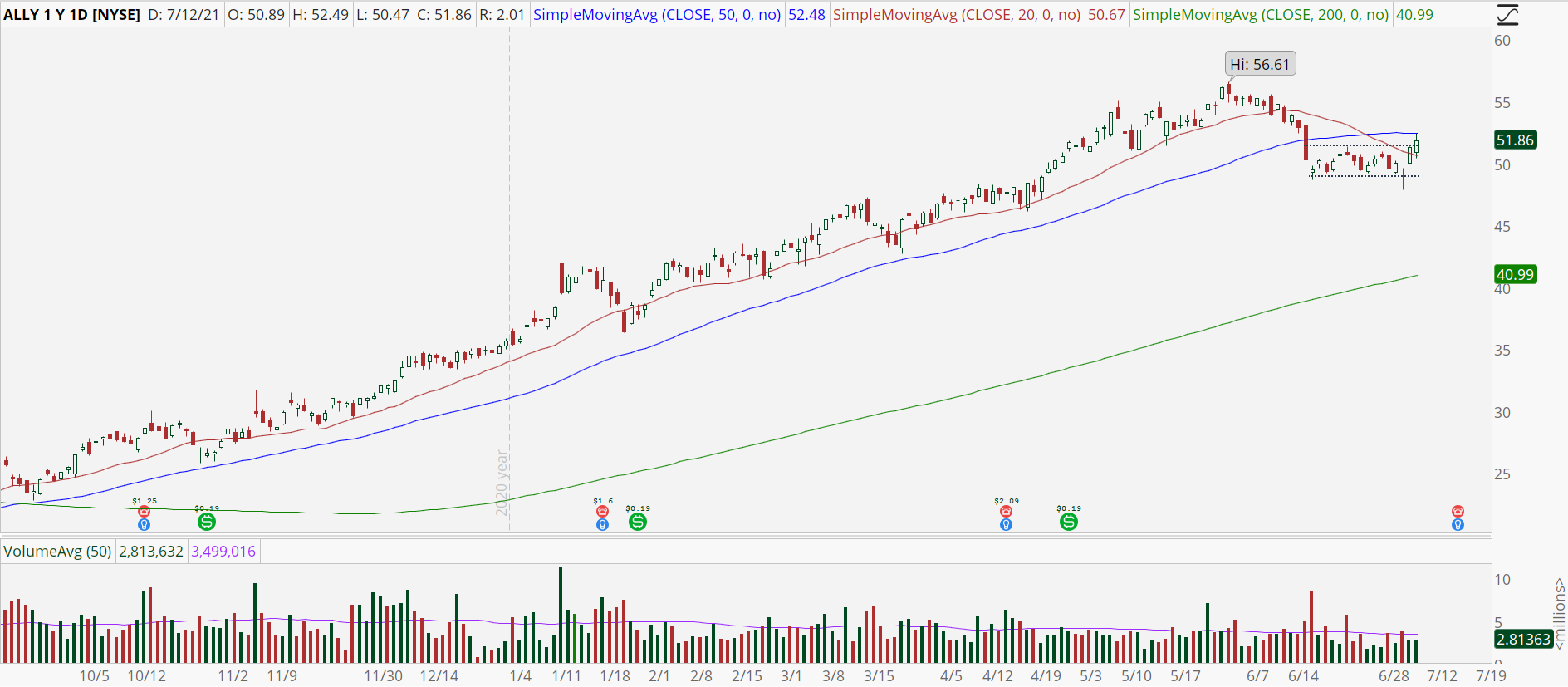
Task: Click the Hi: 56.61 price bubble
Action: tap(1260, 64)
